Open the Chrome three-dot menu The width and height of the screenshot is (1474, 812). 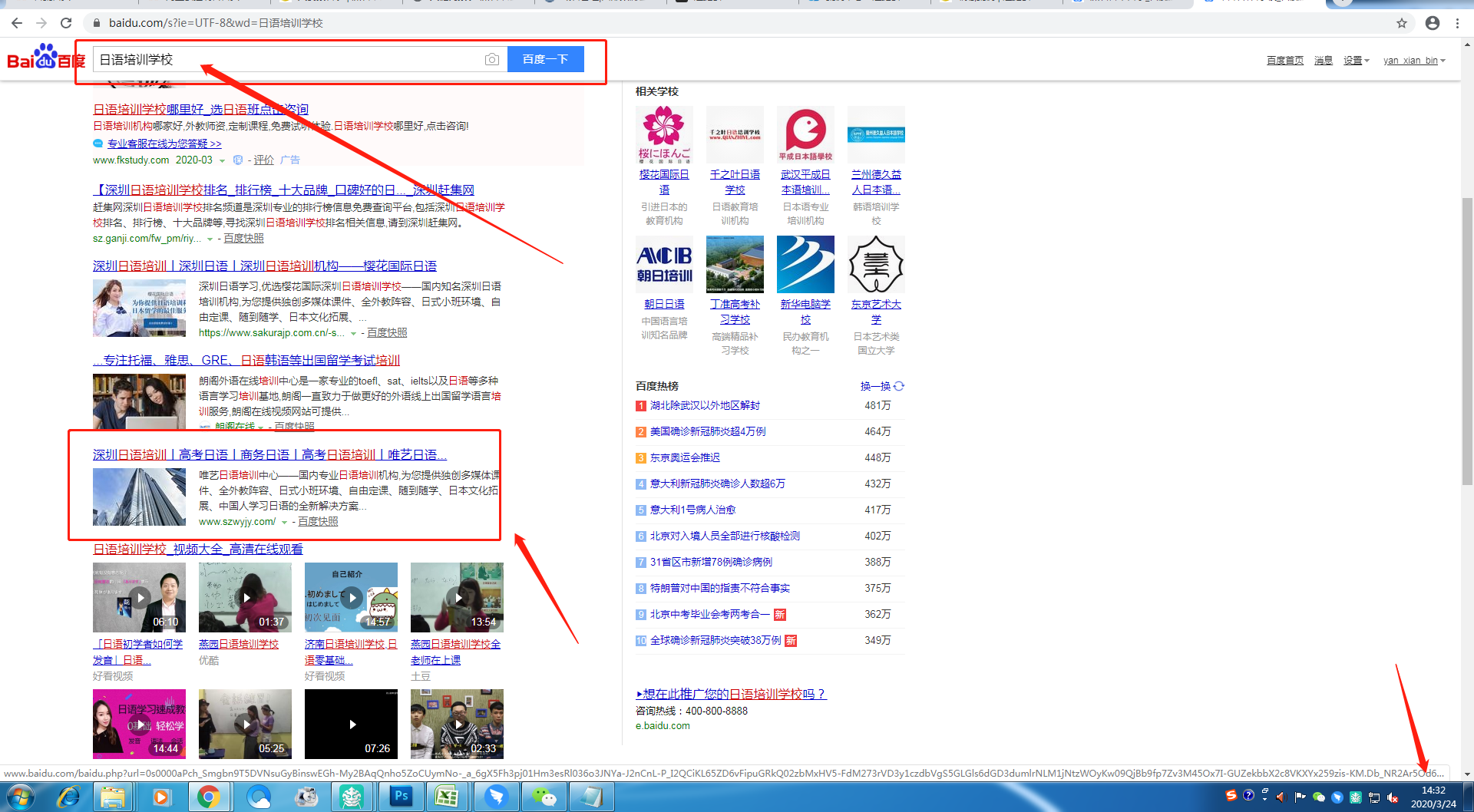point(1457,23)
